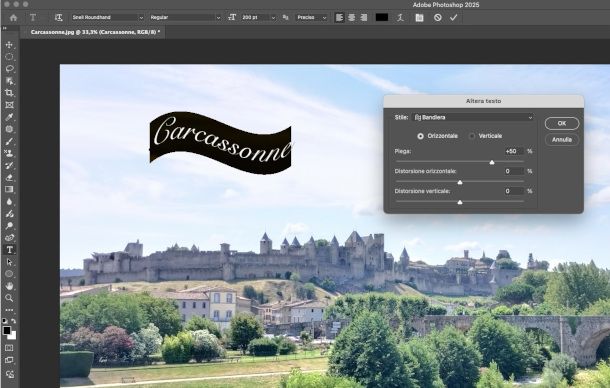Click the Distorsione orizzontale slider handle
This screenshot has width=610, height=388.
coord(460,182)
